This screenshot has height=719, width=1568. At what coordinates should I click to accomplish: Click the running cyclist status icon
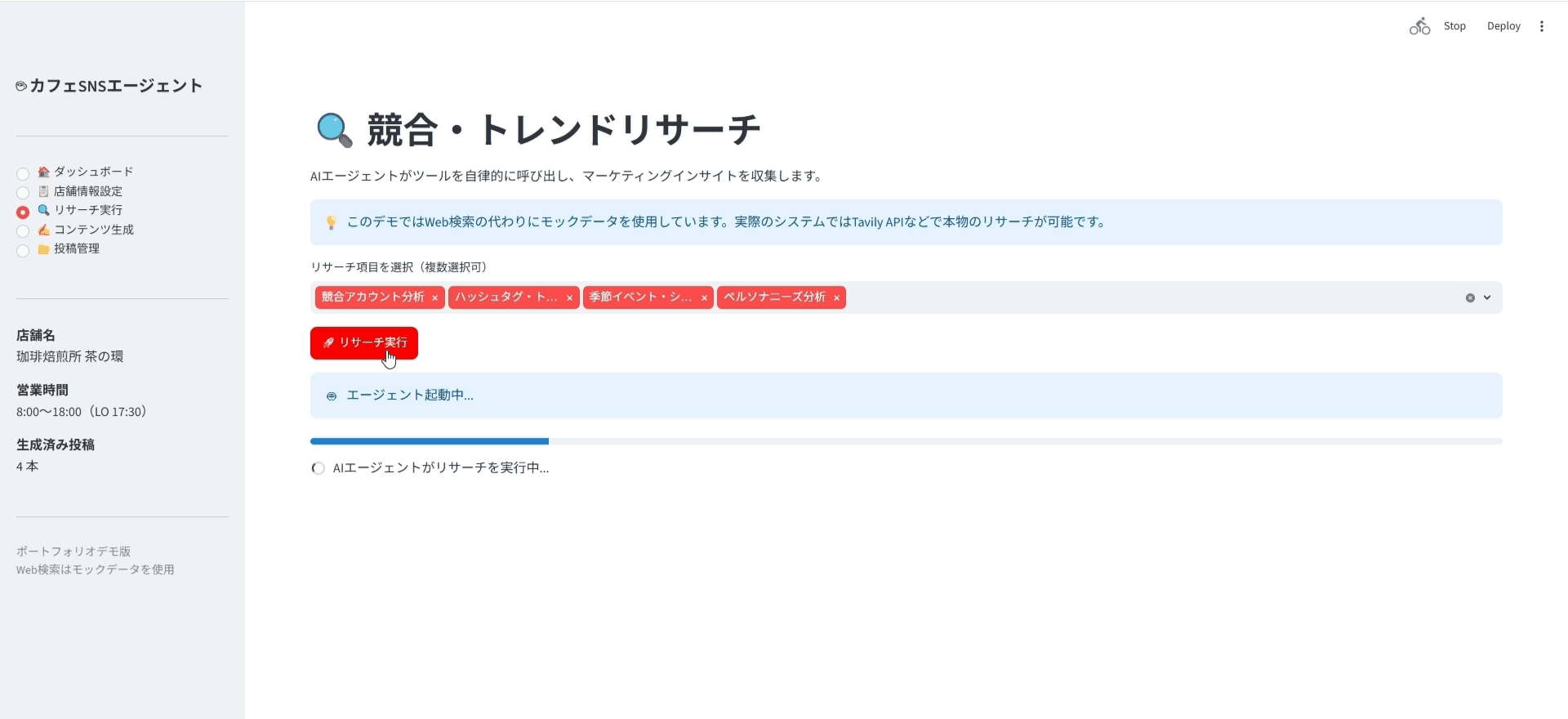point(1420,26)
